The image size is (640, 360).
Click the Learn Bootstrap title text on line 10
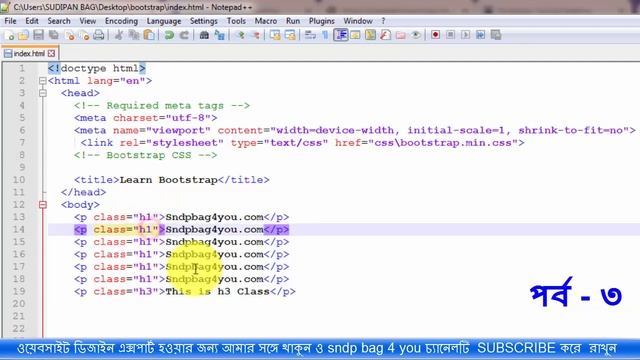coord(168,180)
